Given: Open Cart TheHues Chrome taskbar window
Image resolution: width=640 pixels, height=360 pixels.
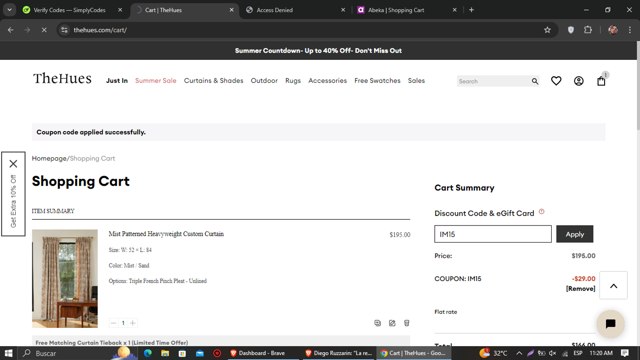Looking at the screenshot, I should (414, 353).
